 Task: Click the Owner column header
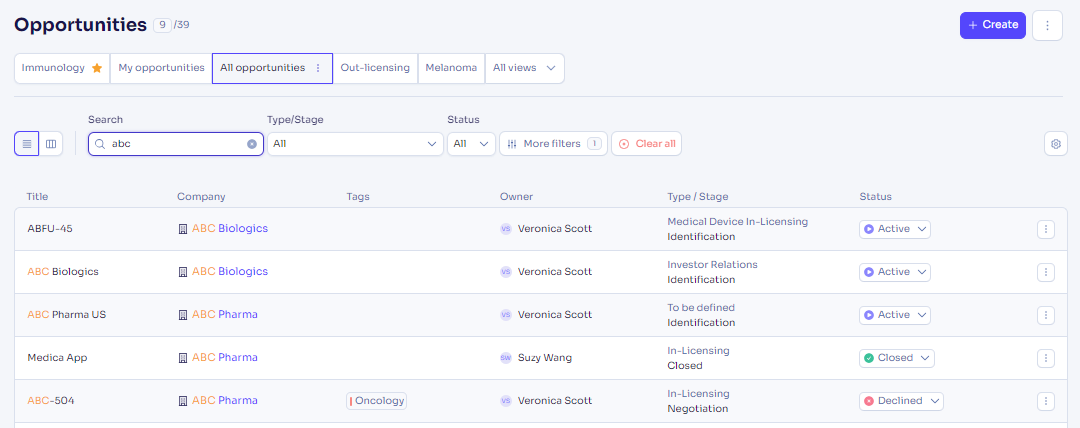(517, 196)
